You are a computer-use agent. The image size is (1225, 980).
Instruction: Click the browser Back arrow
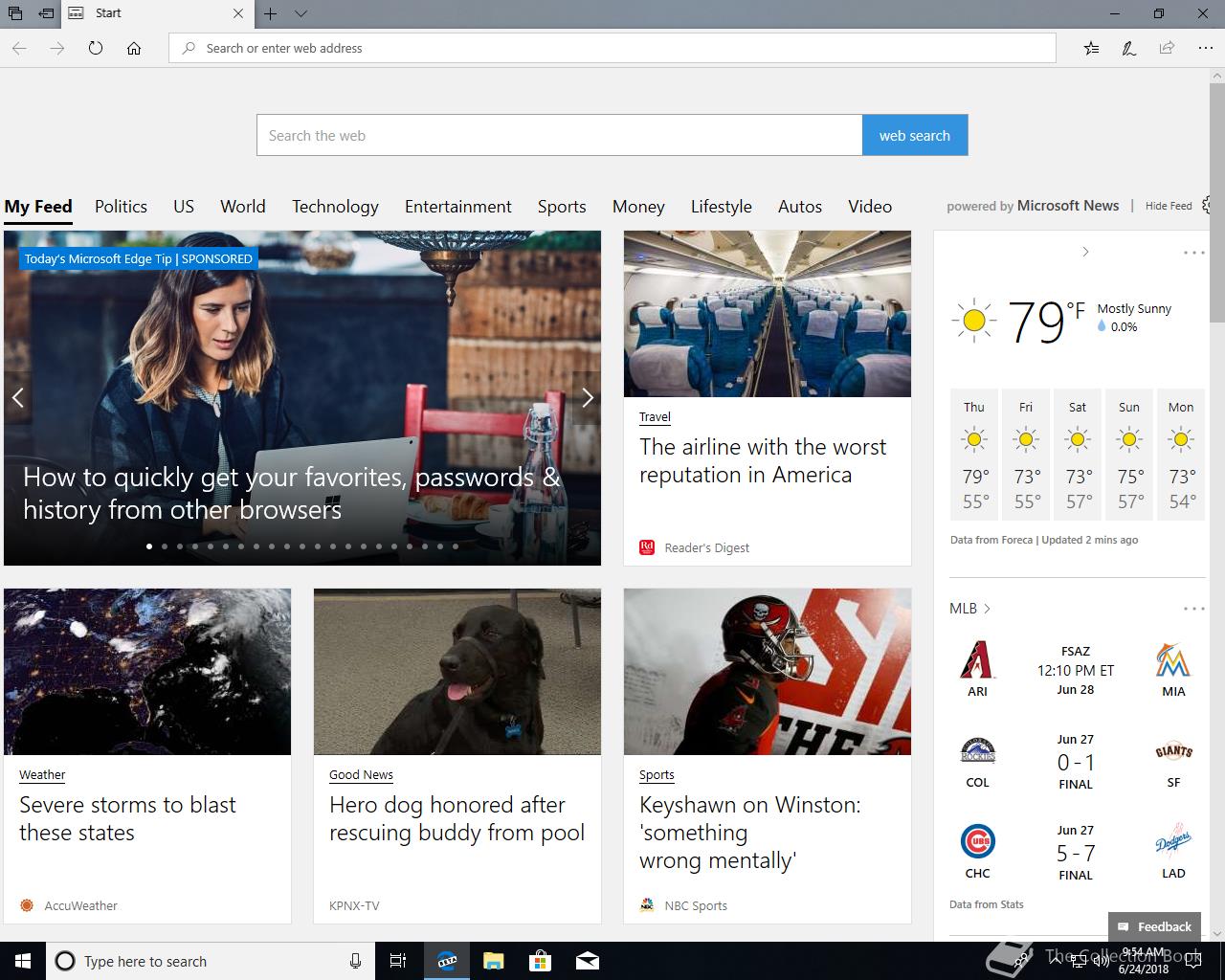[x=19, y=48]
